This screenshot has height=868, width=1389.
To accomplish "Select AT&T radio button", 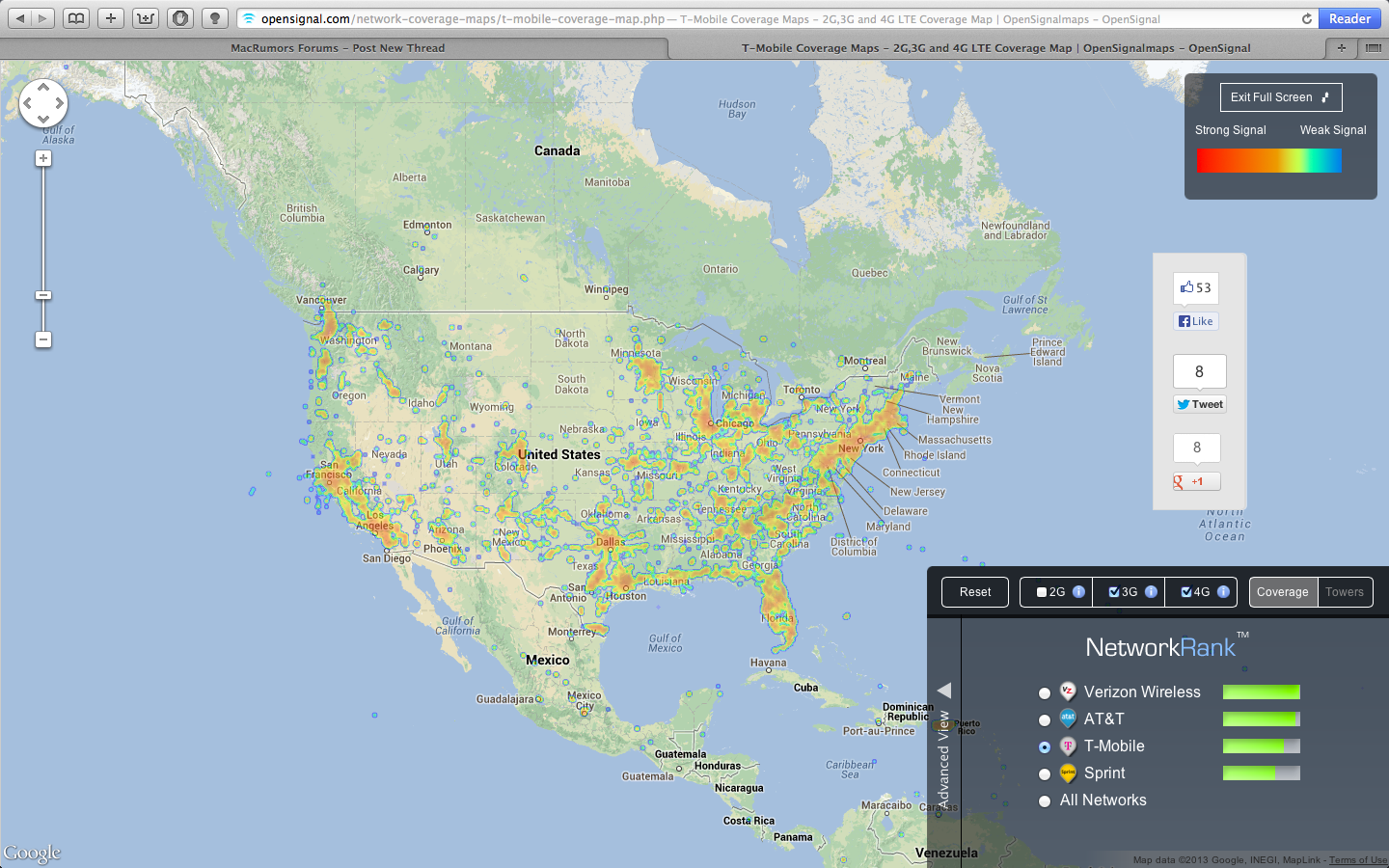I will (x=1045, y=720).
